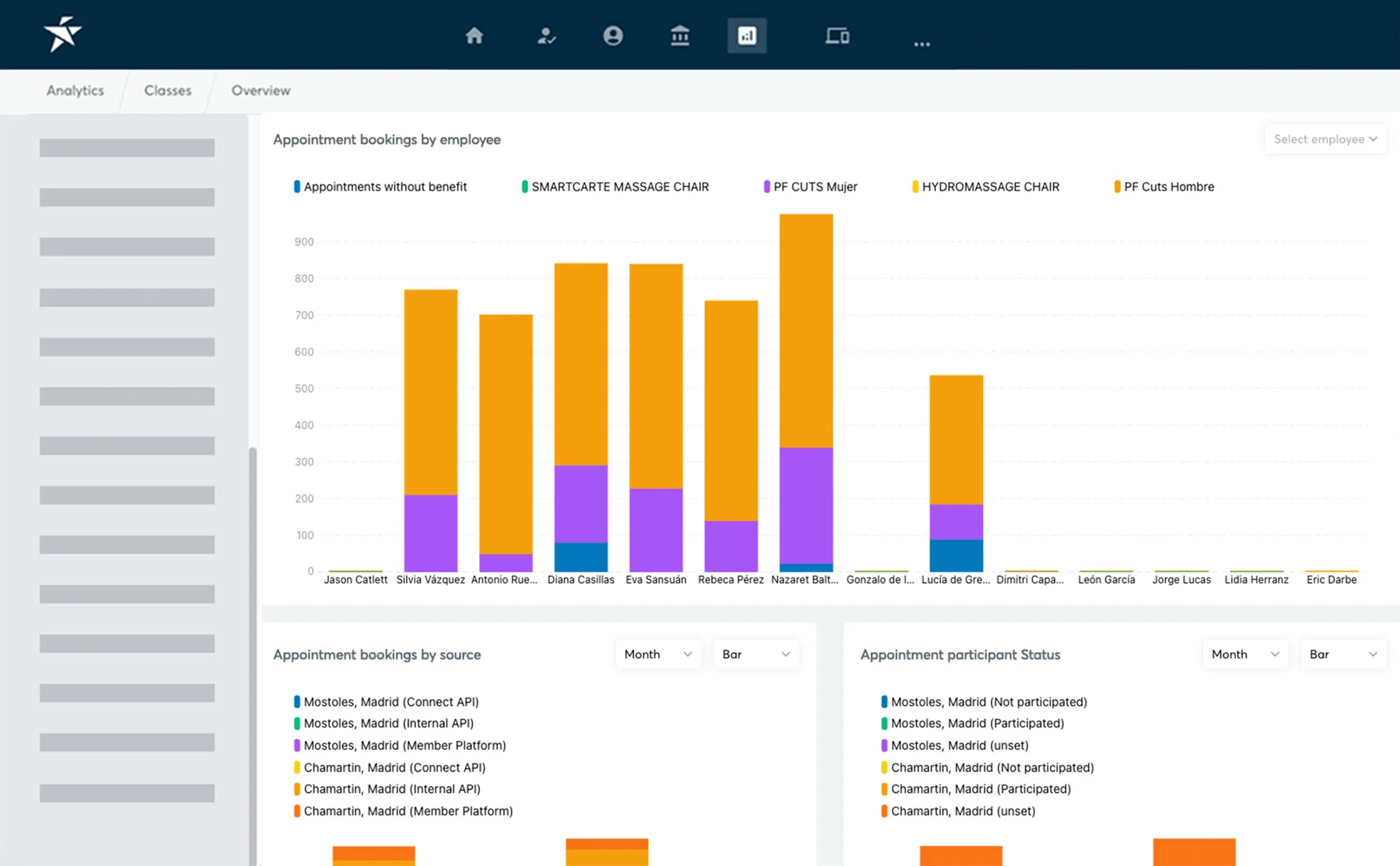Open the Overview tab
1400x866 pixels.
tap(261, 90)
